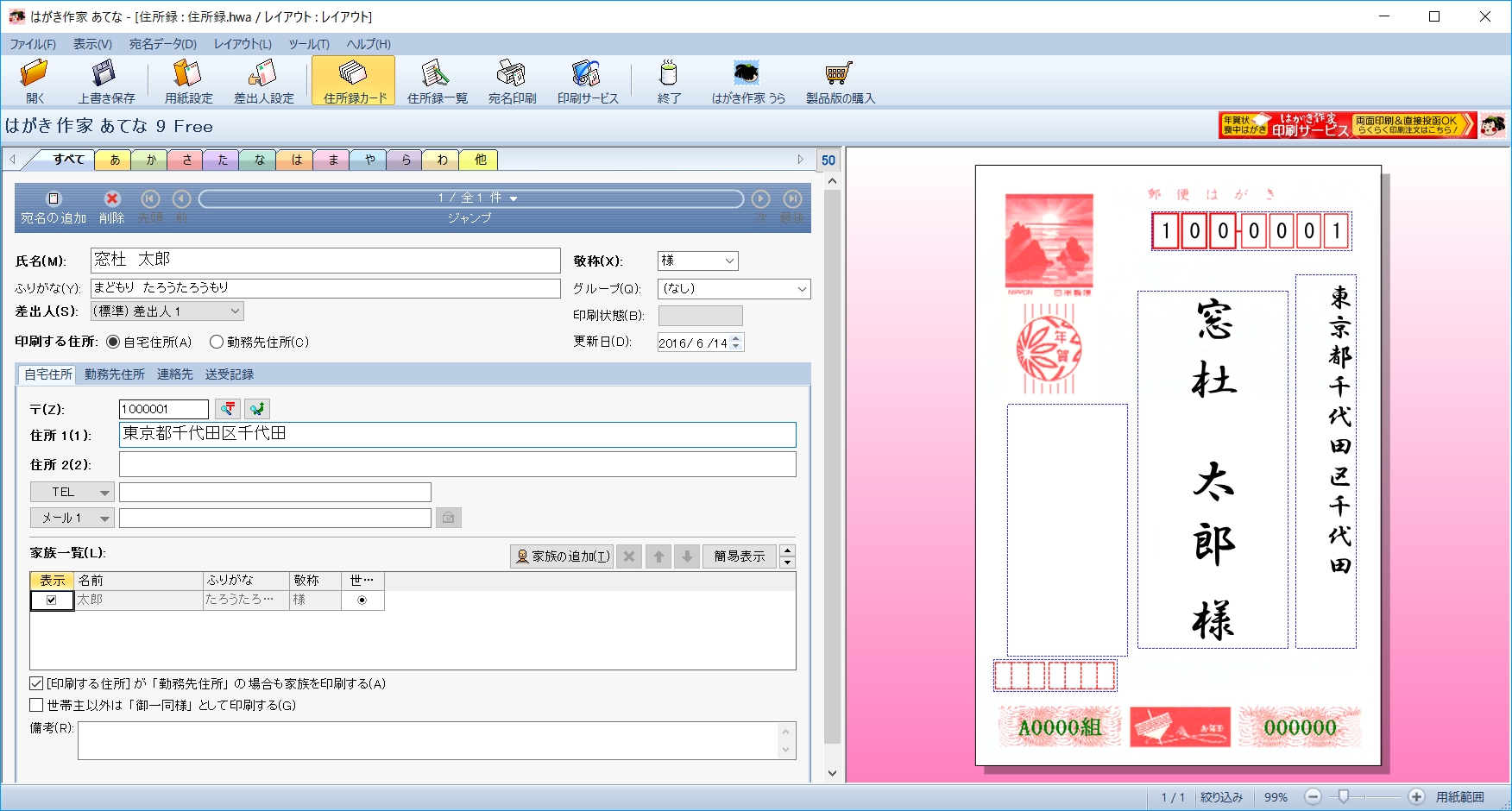Add a new recipient with 宛名の追加

pyautogui.click(x=54, y=208)
